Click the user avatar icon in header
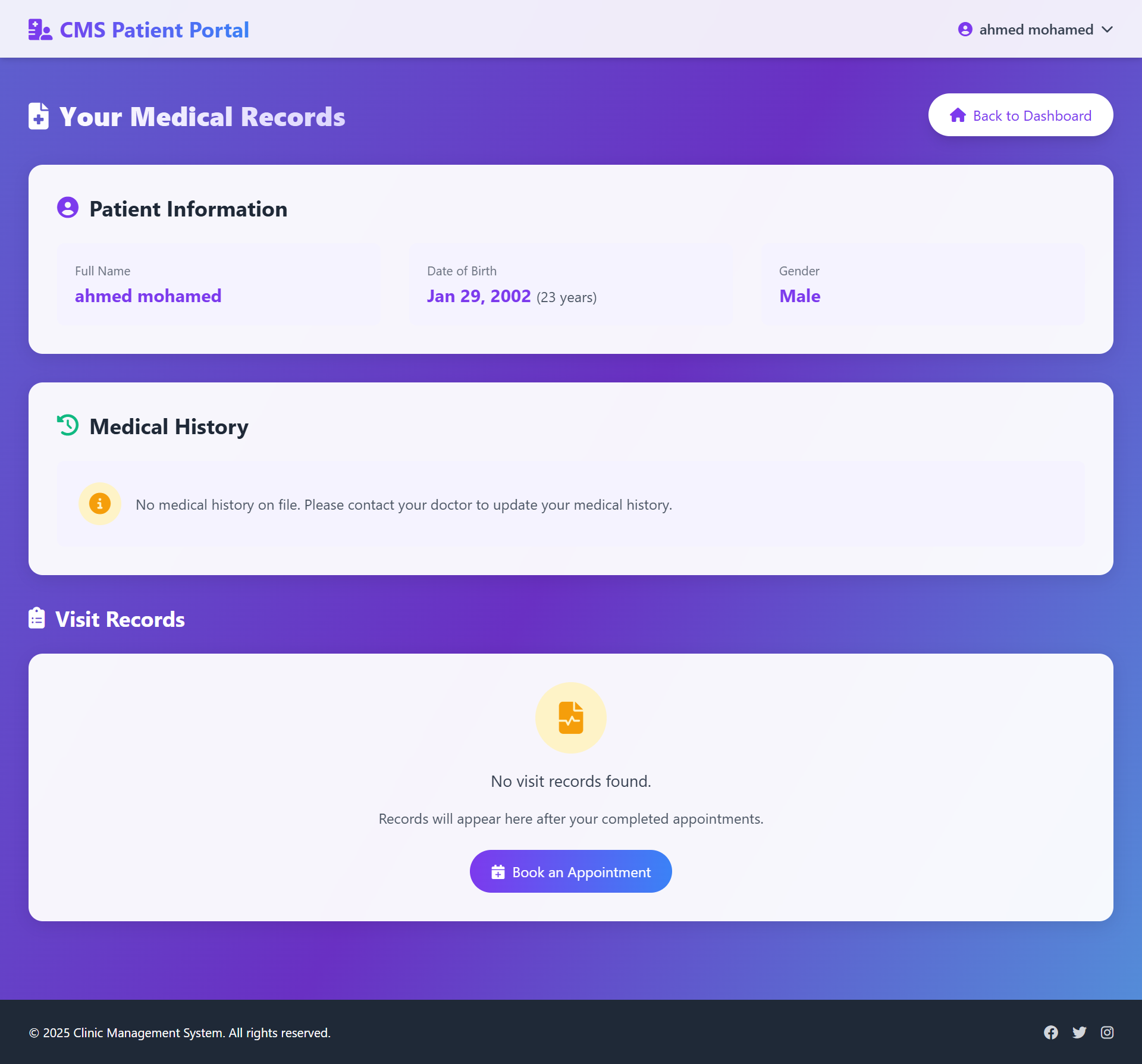 [x=965, y=29]
